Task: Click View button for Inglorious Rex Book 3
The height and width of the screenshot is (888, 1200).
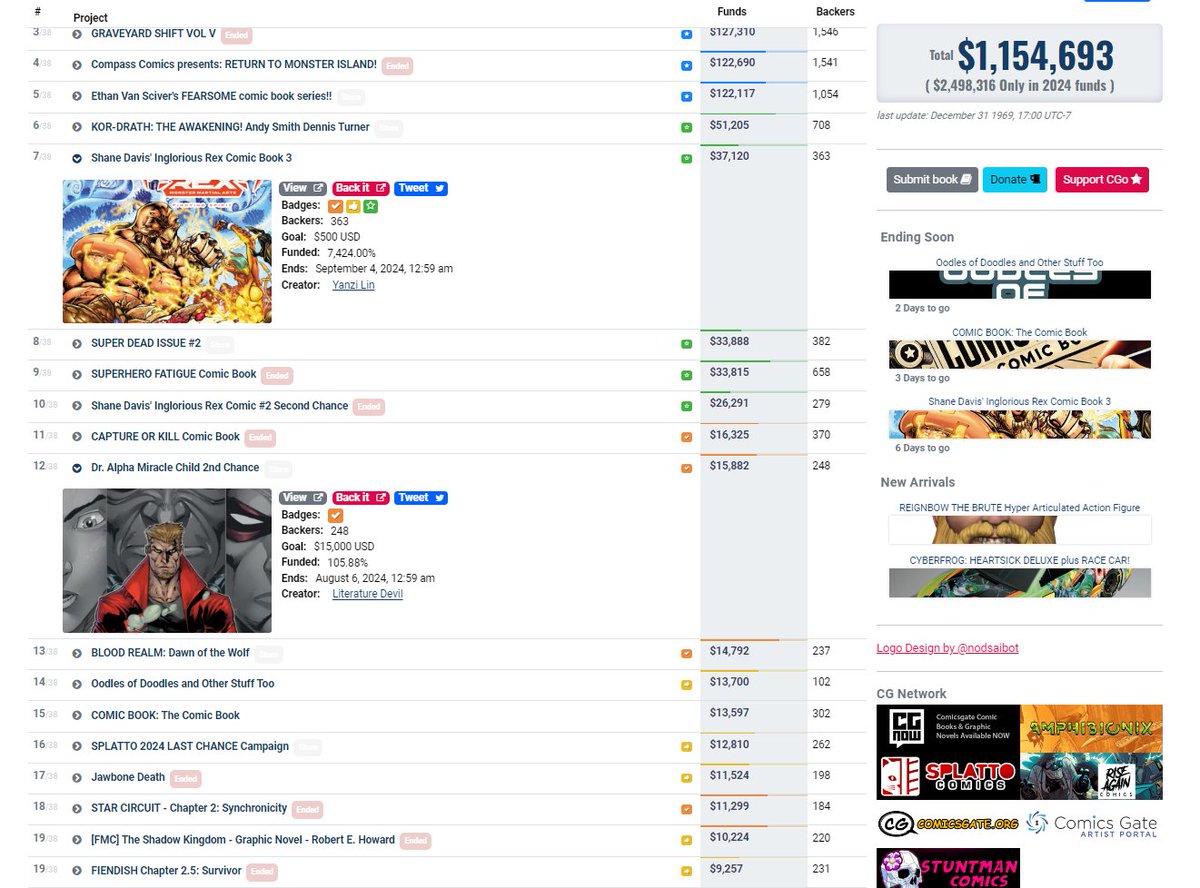Action: pos(303,188)
